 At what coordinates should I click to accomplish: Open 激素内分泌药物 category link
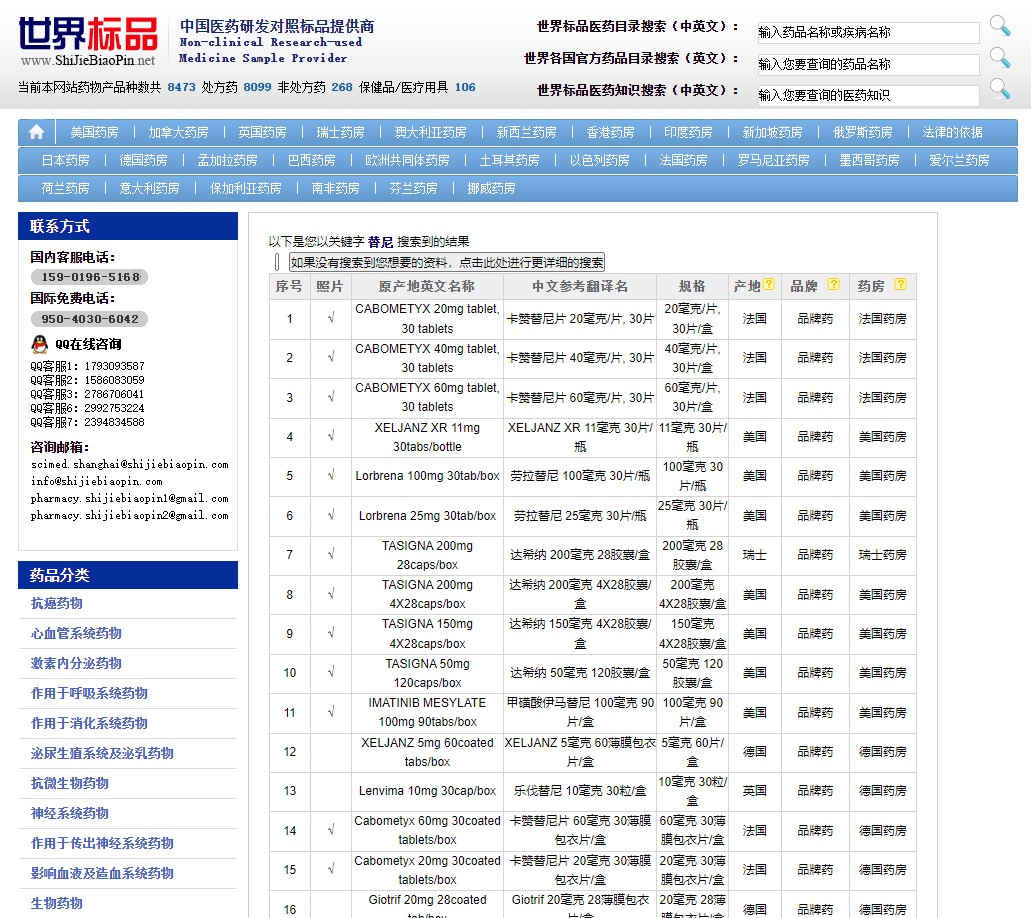[x=76, y=663]
